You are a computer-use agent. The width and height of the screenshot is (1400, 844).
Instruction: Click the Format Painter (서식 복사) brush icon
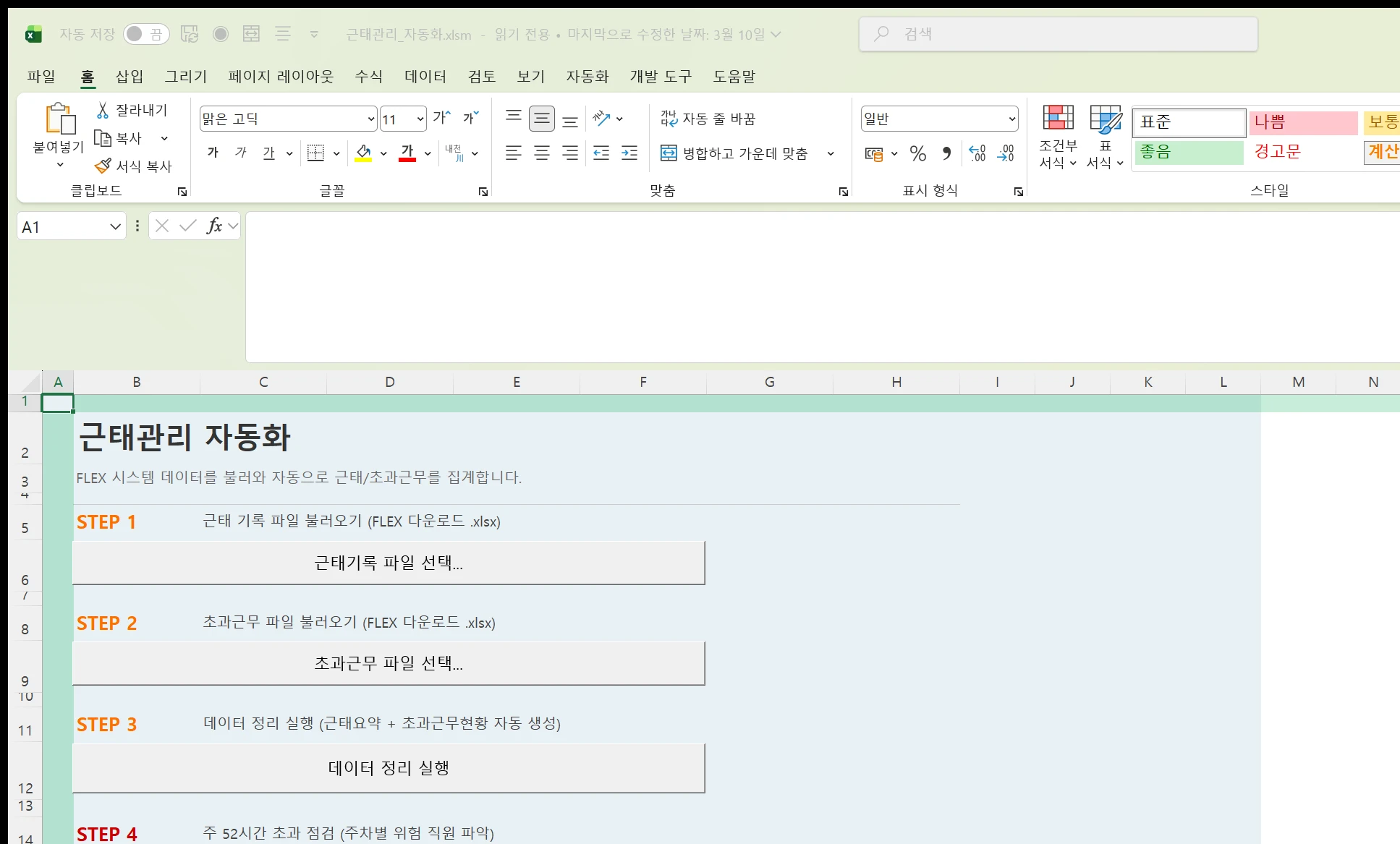point(103,166)
